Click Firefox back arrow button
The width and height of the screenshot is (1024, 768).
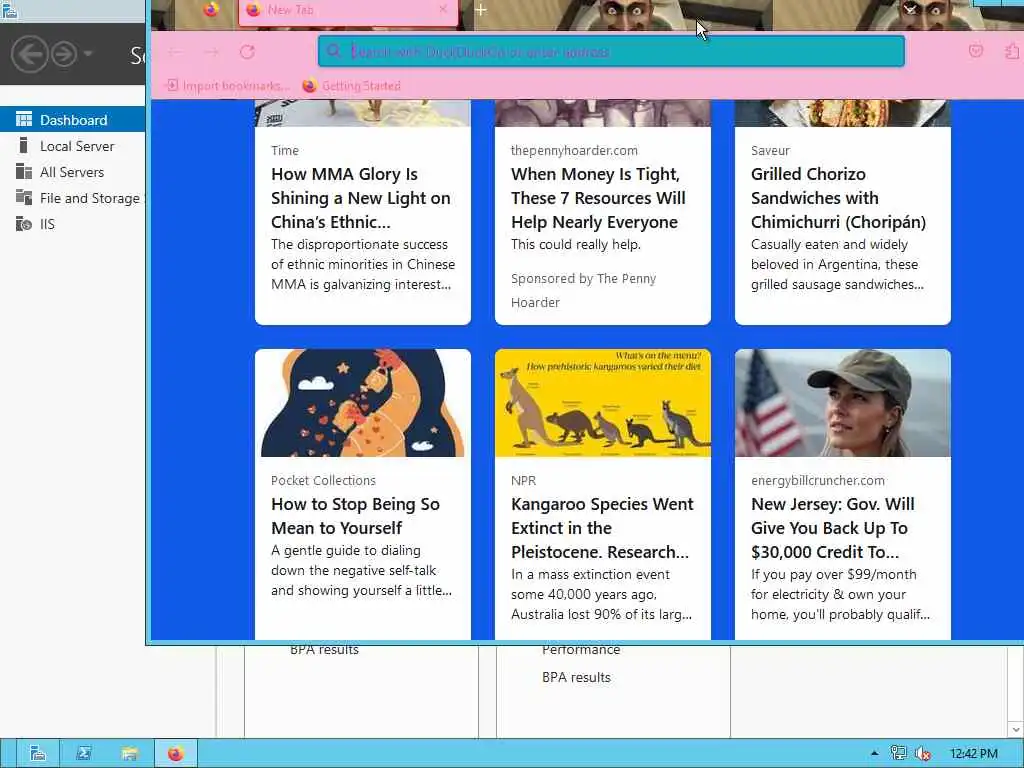point(175,52)
